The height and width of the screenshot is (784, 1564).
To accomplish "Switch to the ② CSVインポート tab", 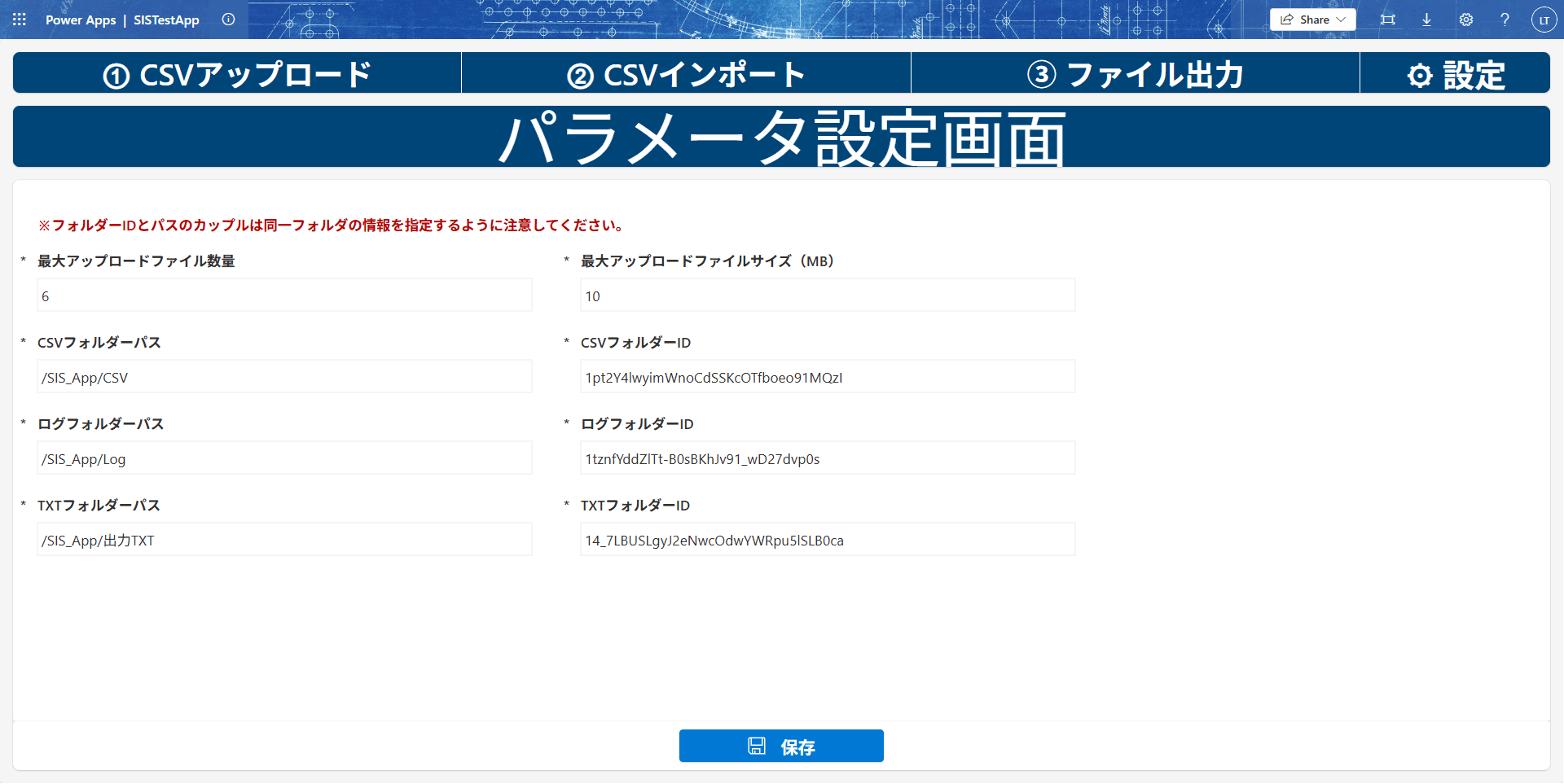I will point(686,74).
